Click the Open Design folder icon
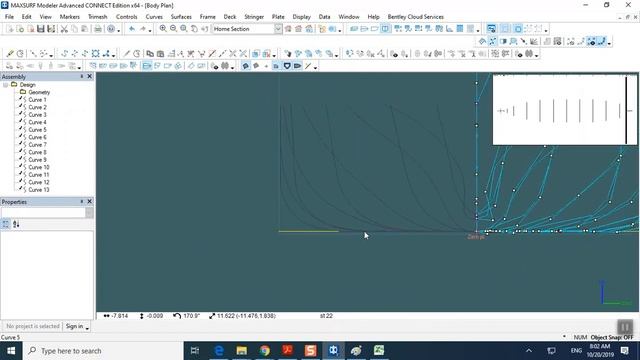This screenshot has width=640, height=360. (x=20, y=29)
